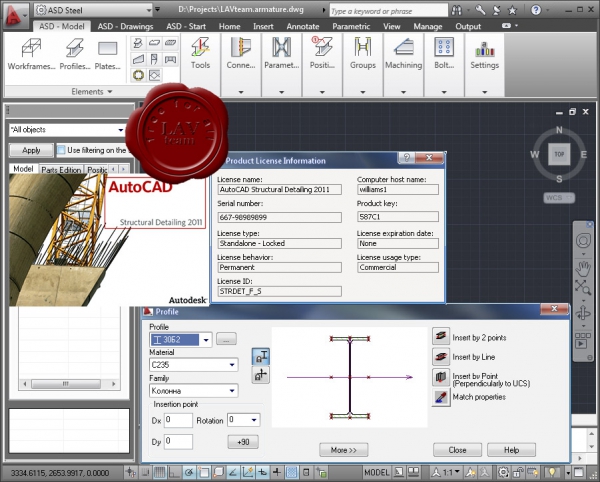Click the Dy input field
Image resolution: width=600 pixels, height=482 pixels.
(178, 441)
